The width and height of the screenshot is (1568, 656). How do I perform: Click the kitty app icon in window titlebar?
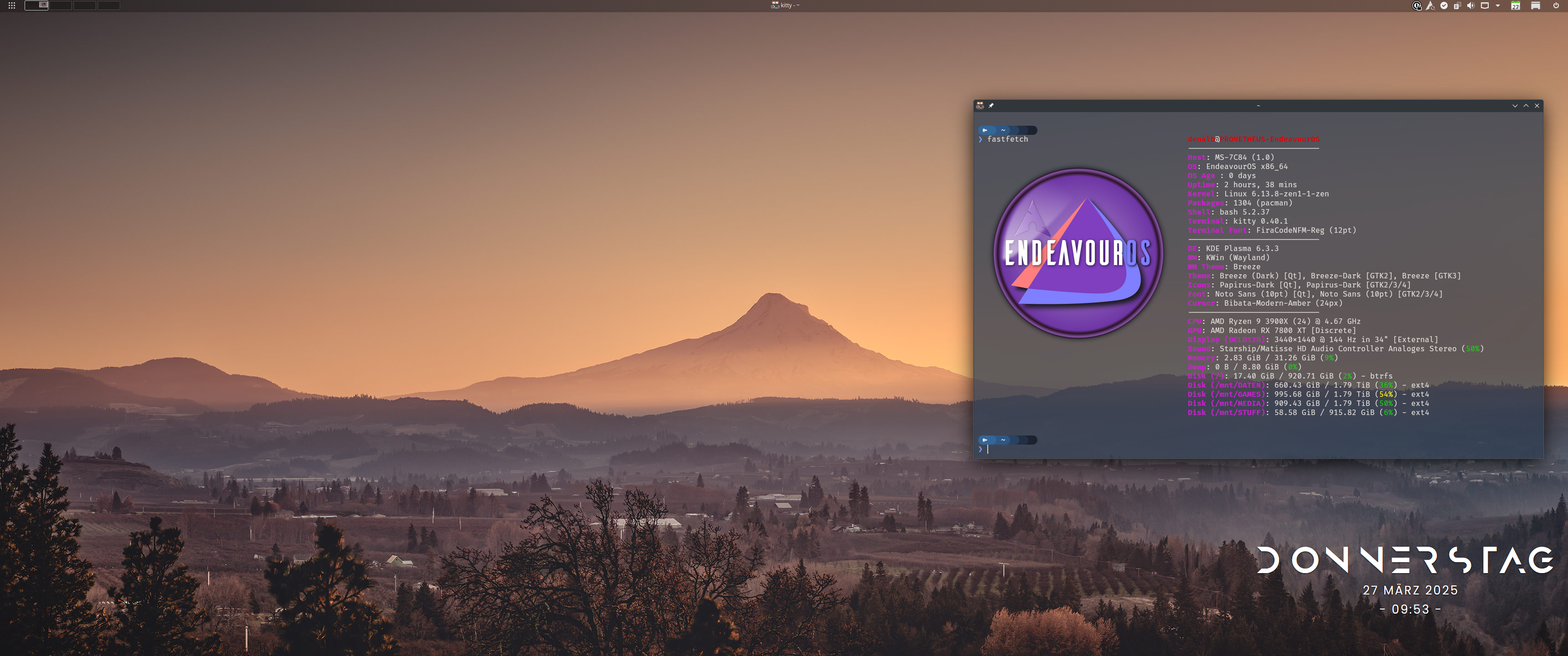pos(980,106)
